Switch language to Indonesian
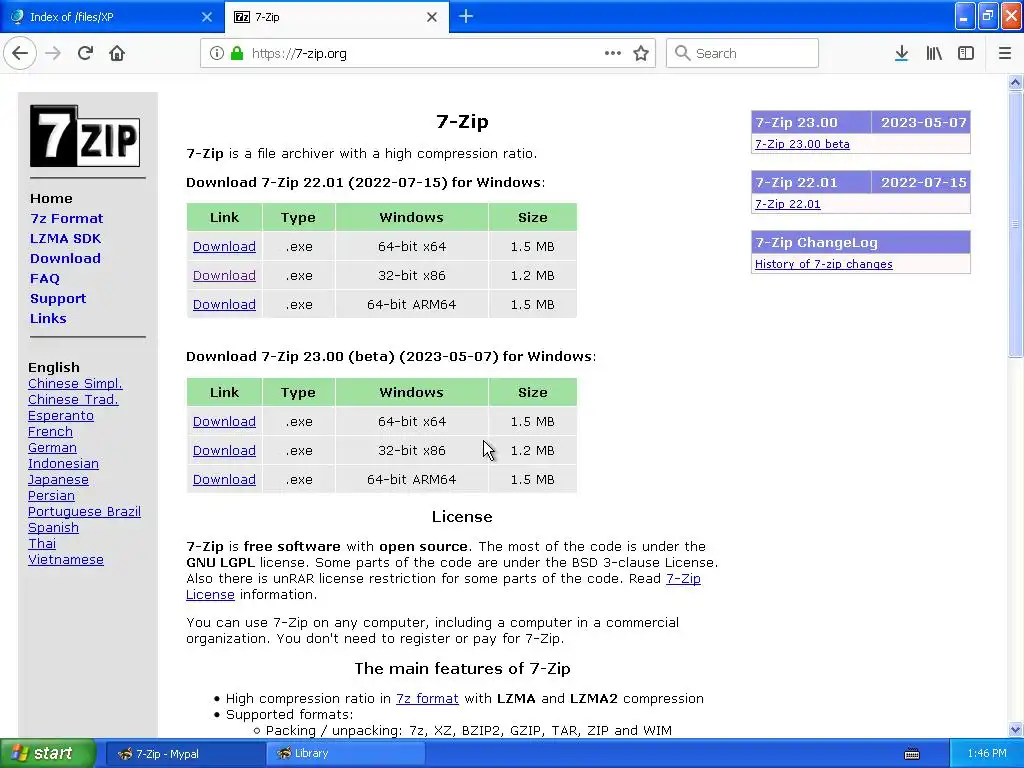The image size is (1024, 768). pyautogui.click(x=63, y=464)
